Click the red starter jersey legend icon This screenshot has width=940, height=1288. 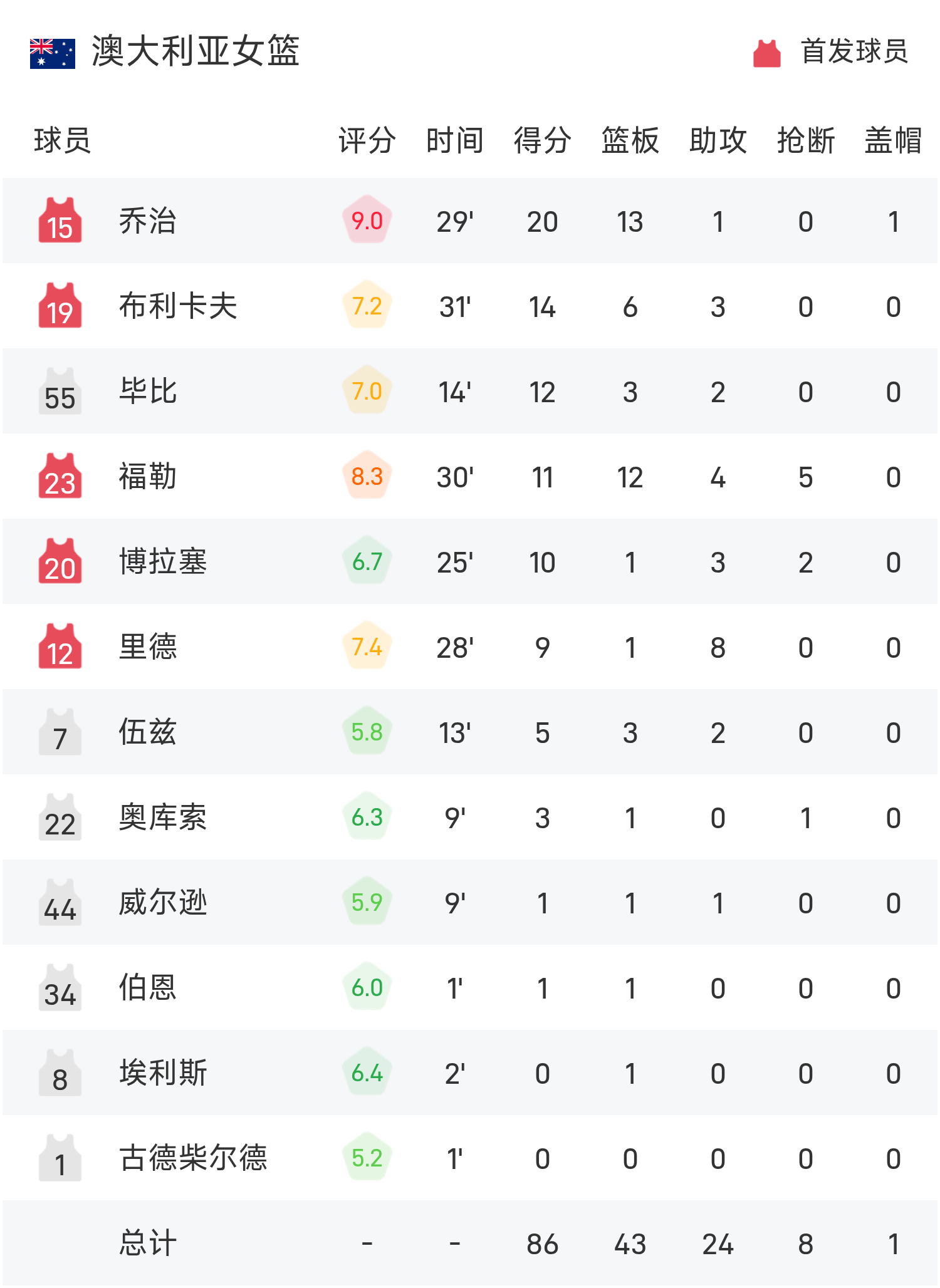tap(767, 53)
